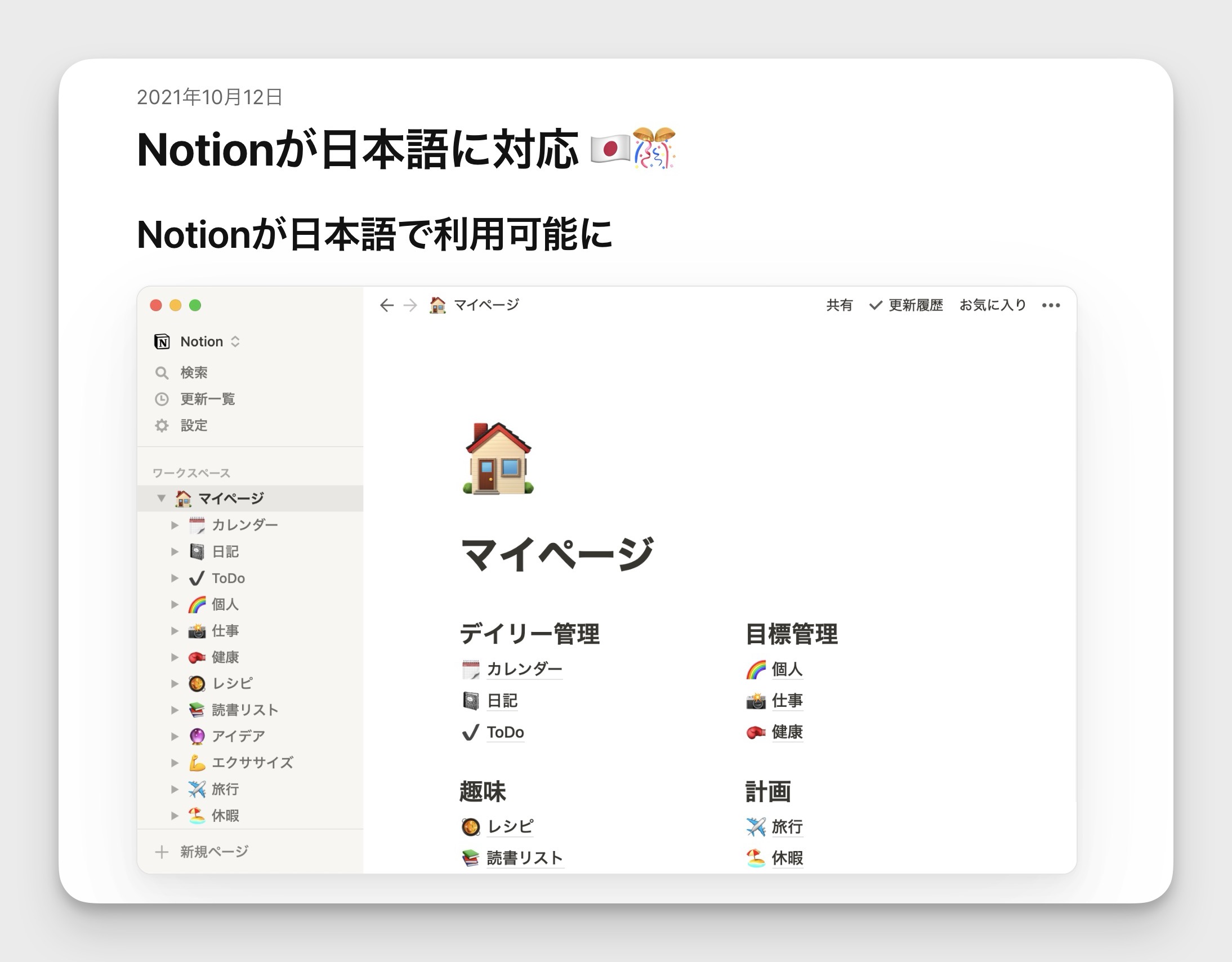This screenshot has width=1232, height=962.
Task: Open the カレンダー link under デイリー管理
Action: (525, 669)
